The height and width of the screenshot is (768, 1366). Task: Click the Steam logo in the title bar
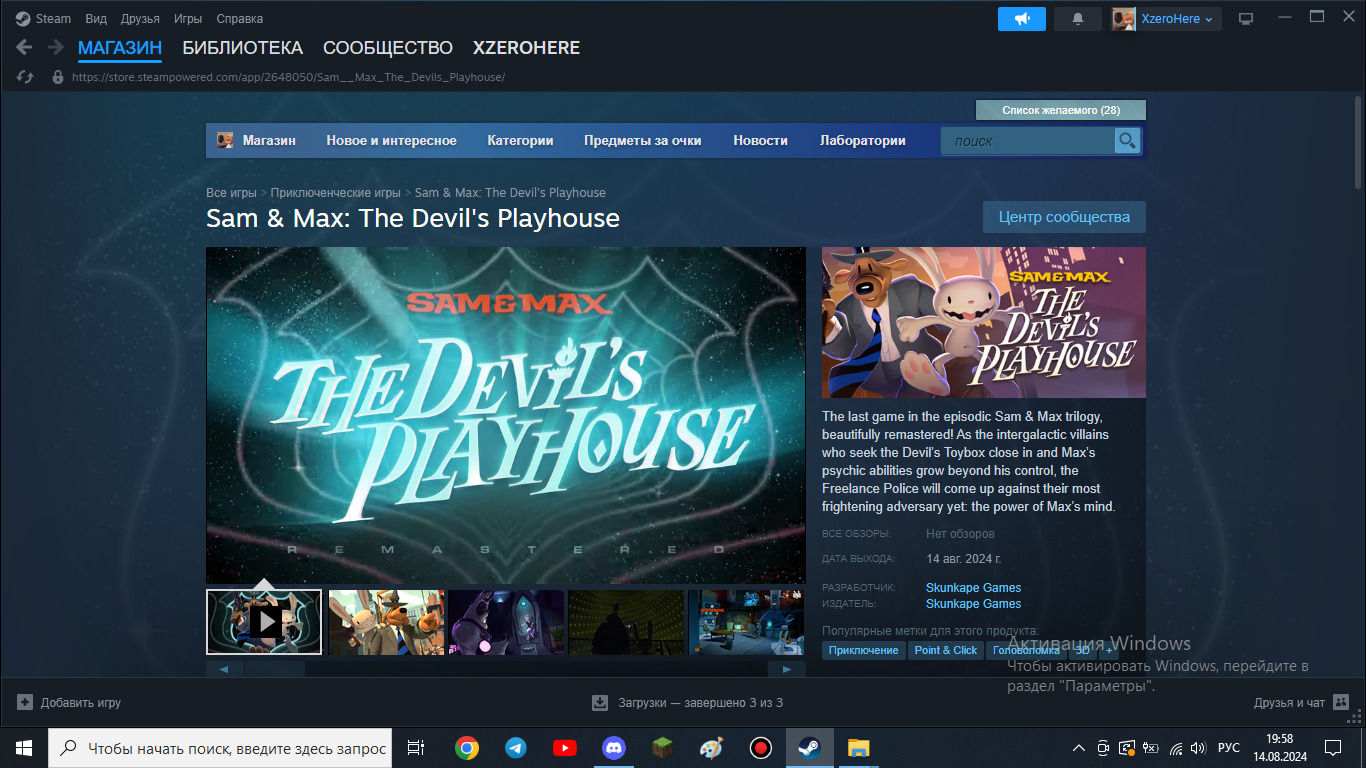click(x=23, y=19)
